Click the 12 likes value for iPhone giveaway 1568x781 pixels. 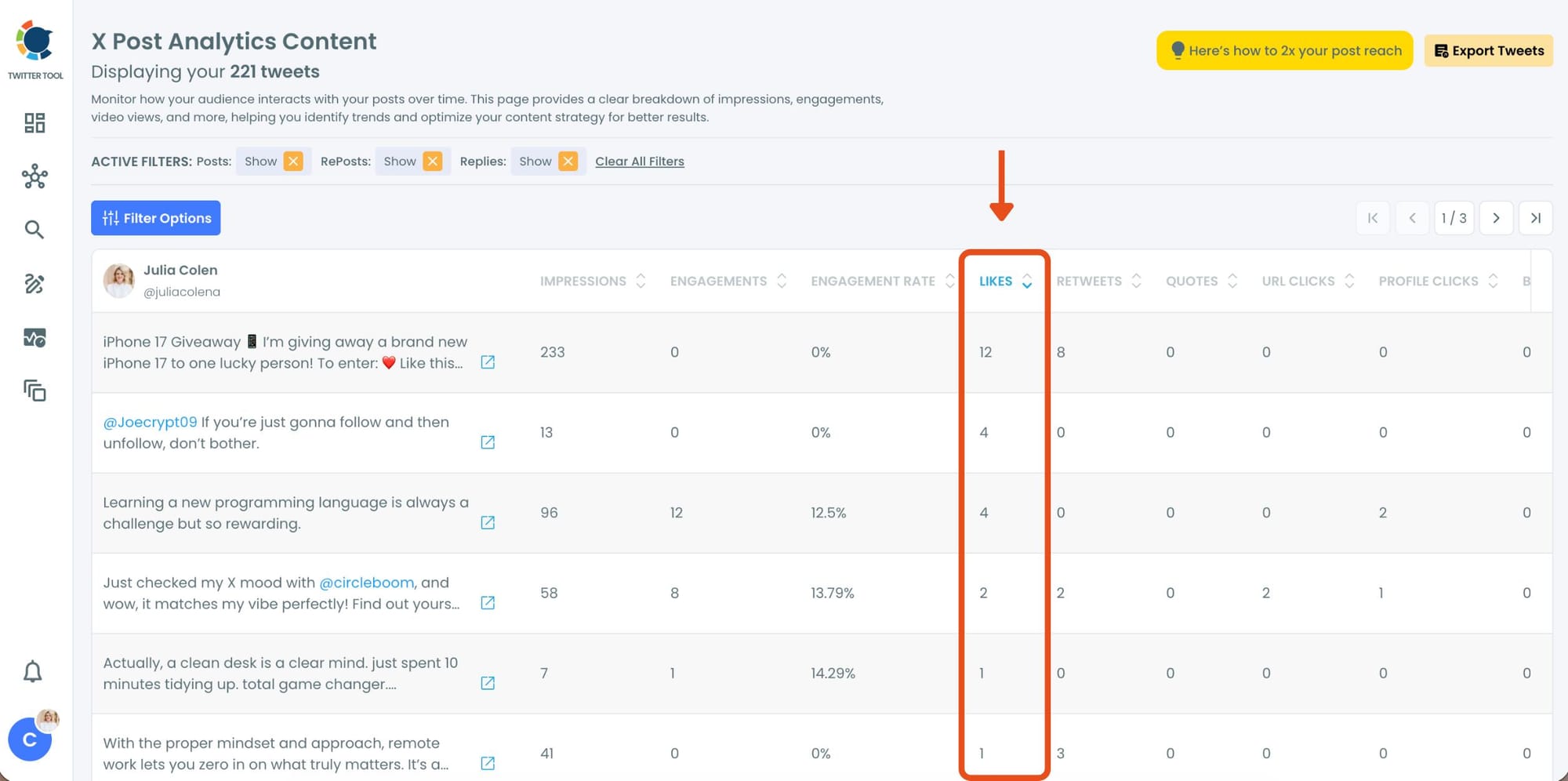pos(985,352)
